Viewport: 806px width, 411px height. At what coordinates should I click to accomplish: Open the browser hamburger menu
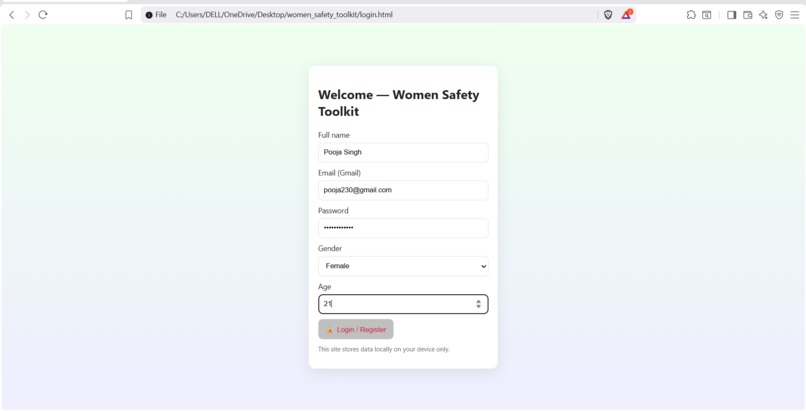(x=795, y=15)
